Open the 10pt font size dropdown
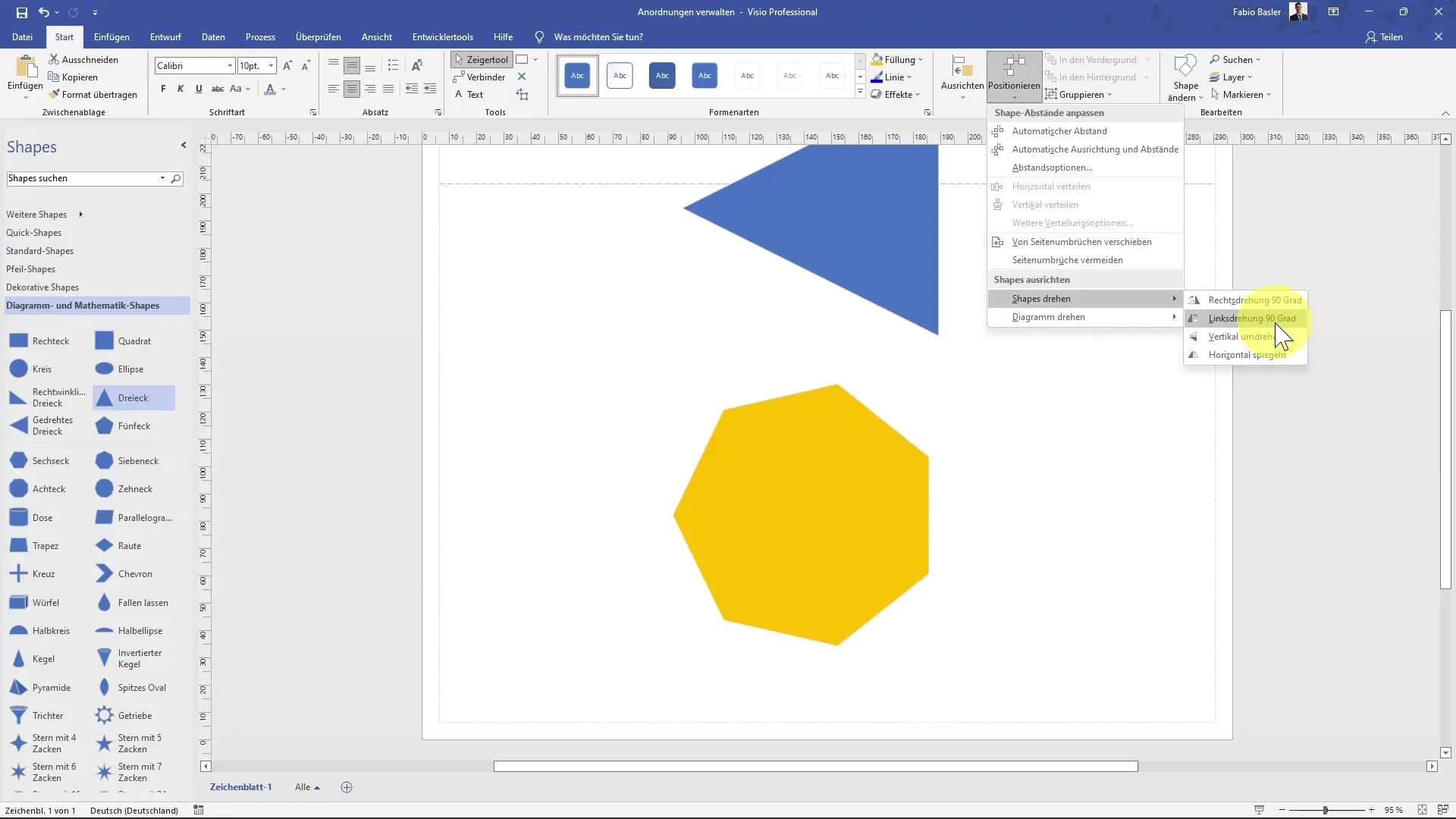This screenshot has width=1456, height=819. pyautogui.click(x=271, y=66)
